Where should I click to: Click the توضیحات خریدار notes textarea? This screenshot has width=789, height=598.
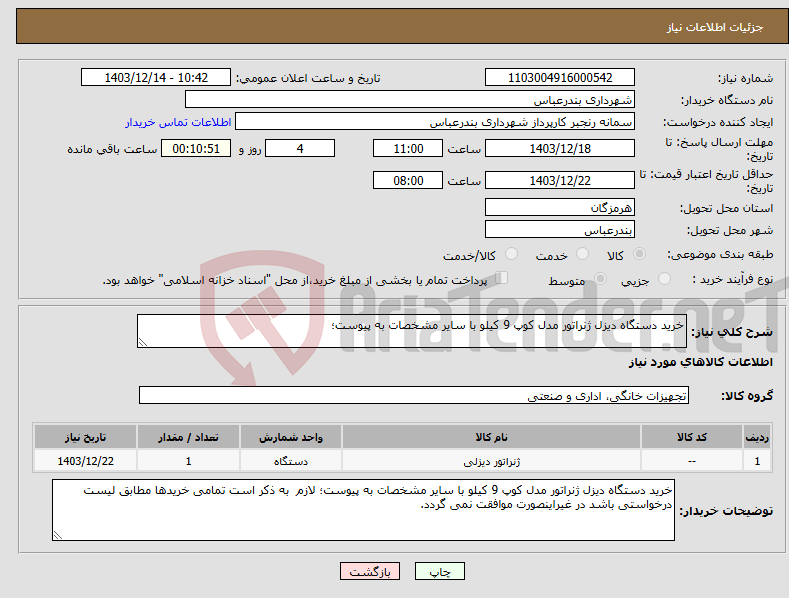click(363, 510)
